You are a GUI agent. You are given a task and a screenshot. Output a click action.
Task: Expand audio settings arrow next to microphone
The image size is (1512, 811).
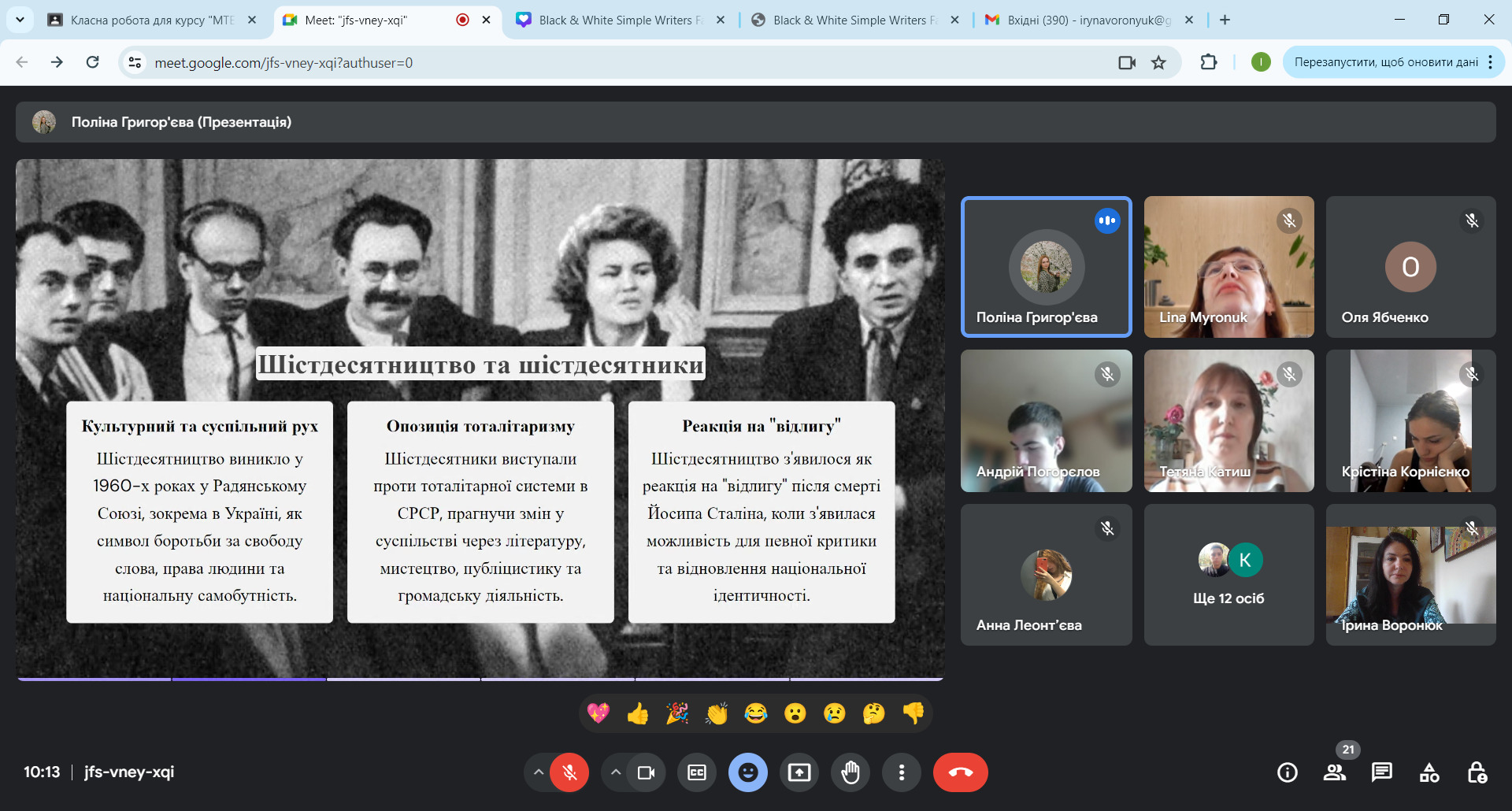(x=539, y=772)
